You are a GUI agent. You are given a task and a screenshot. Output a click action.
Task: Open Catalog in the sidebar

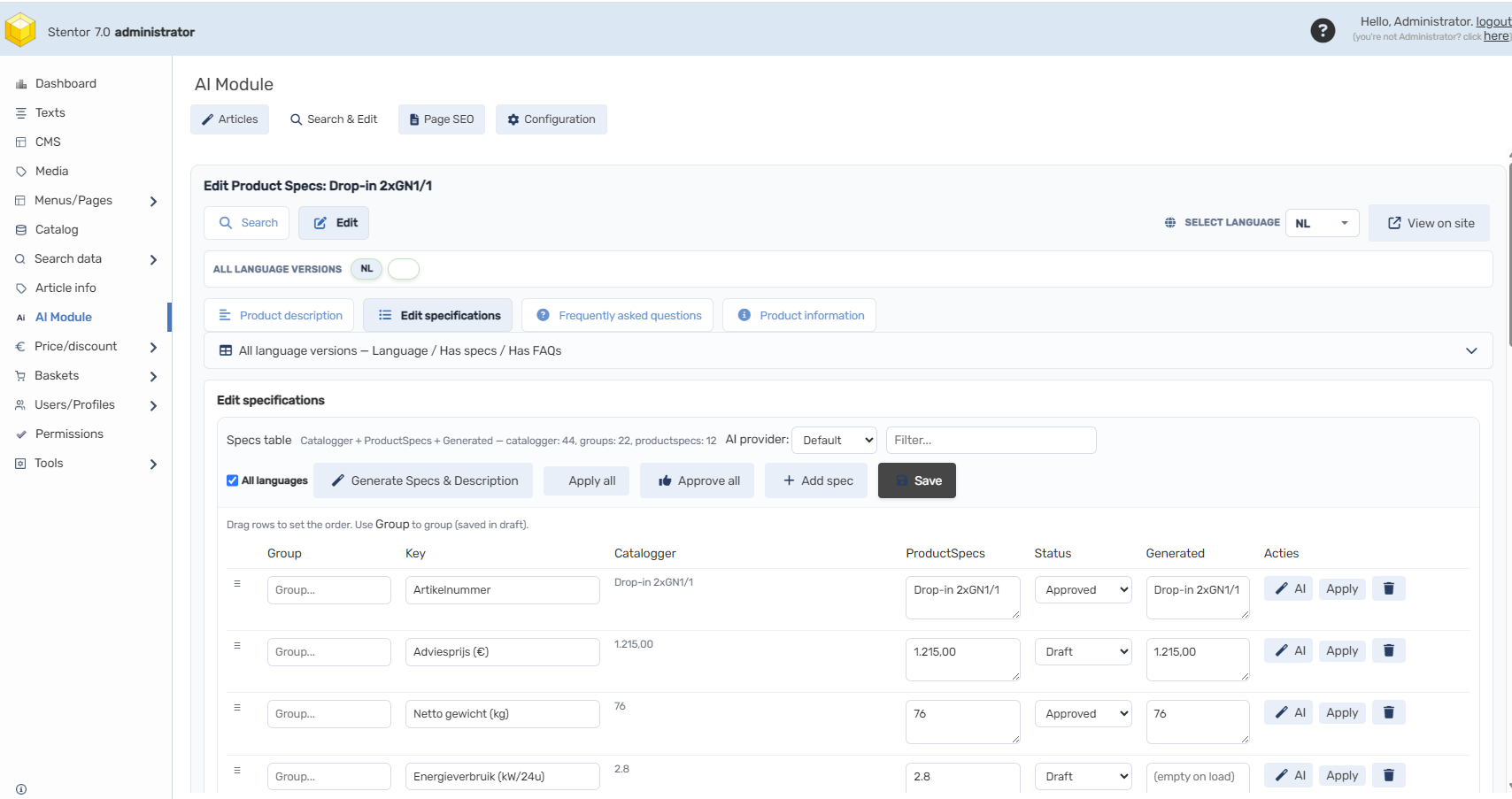57,230
